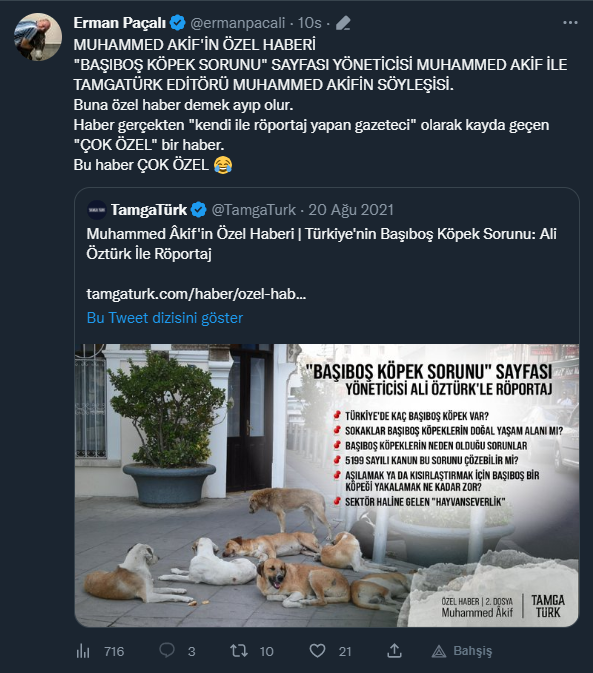
Task: Click TamgaTürk's verified badge
Action: point(198,210)
